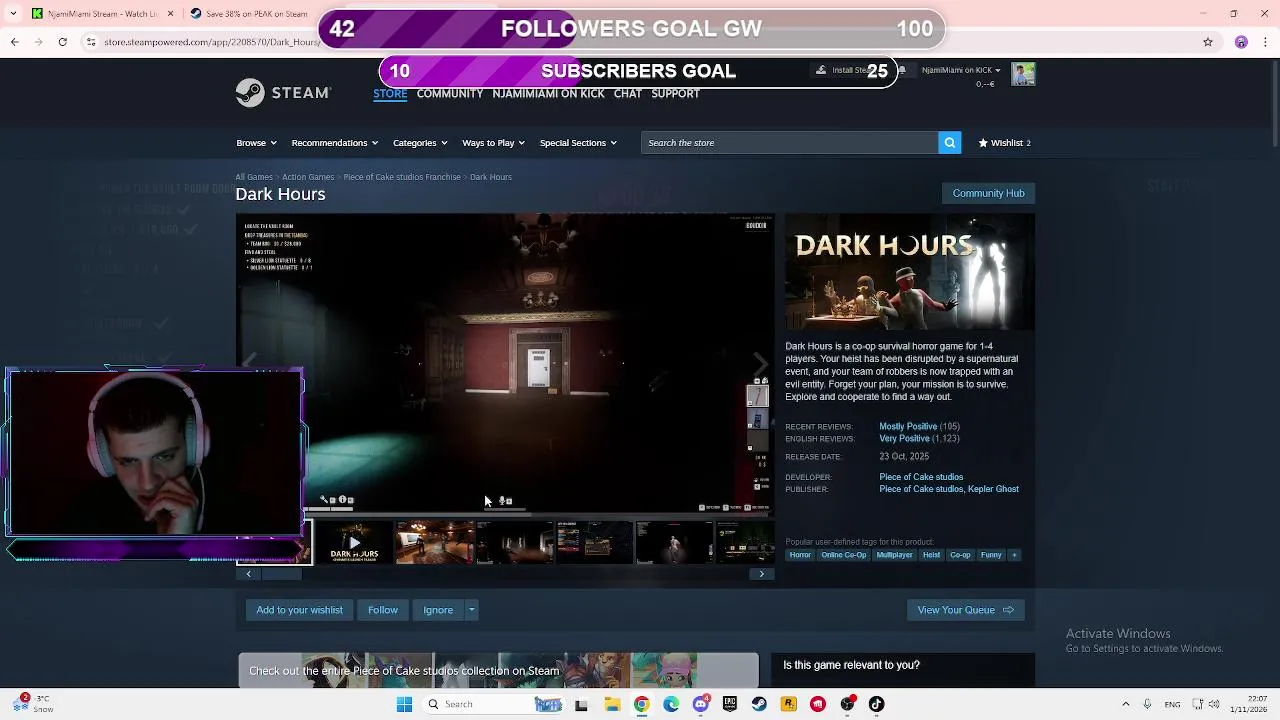The image size is (1280, 720).
Task: Open the CHAT menu item
Action: 628,93
